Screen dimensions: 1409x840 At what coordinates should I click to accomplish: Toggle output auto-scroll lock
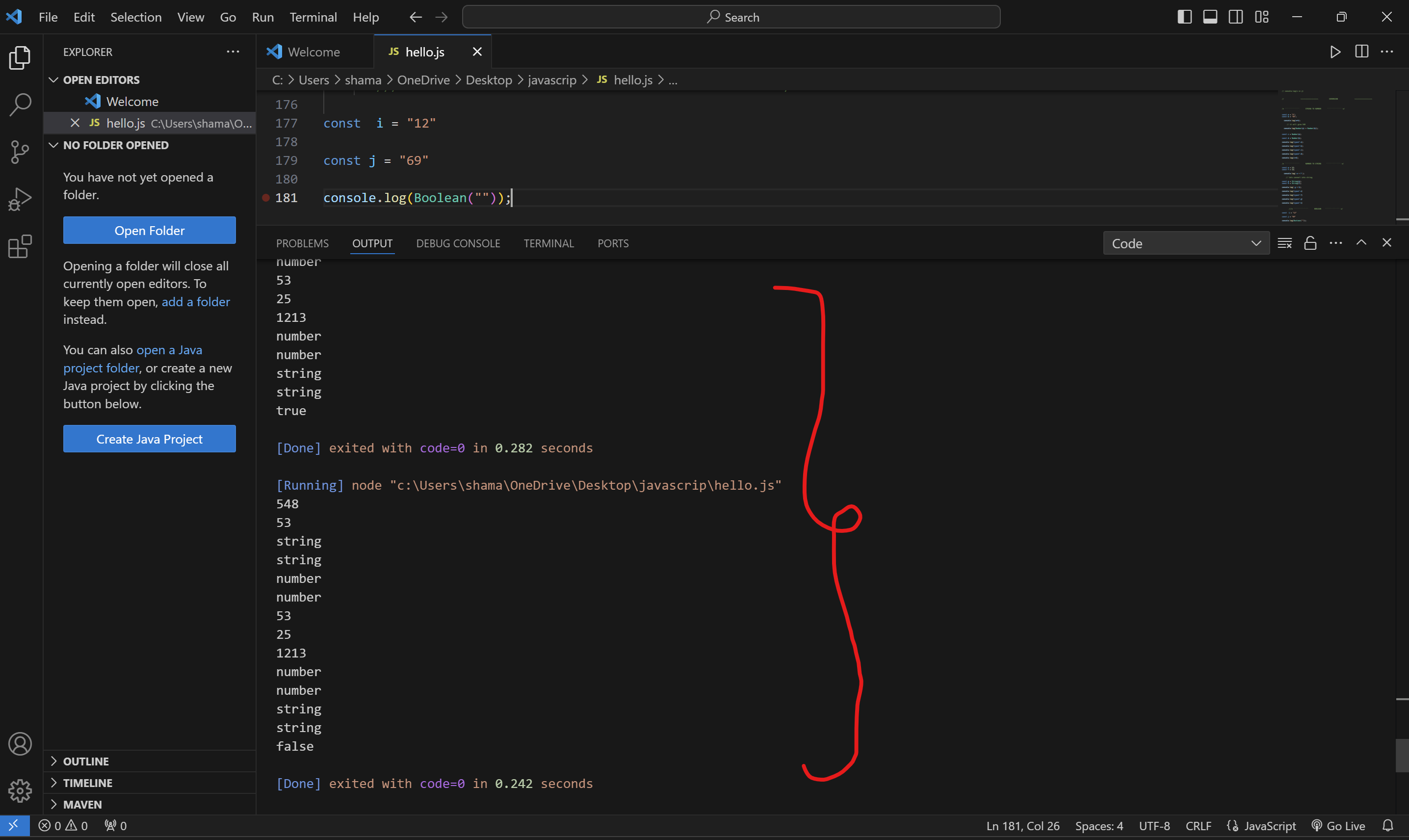click(1310, 243)
